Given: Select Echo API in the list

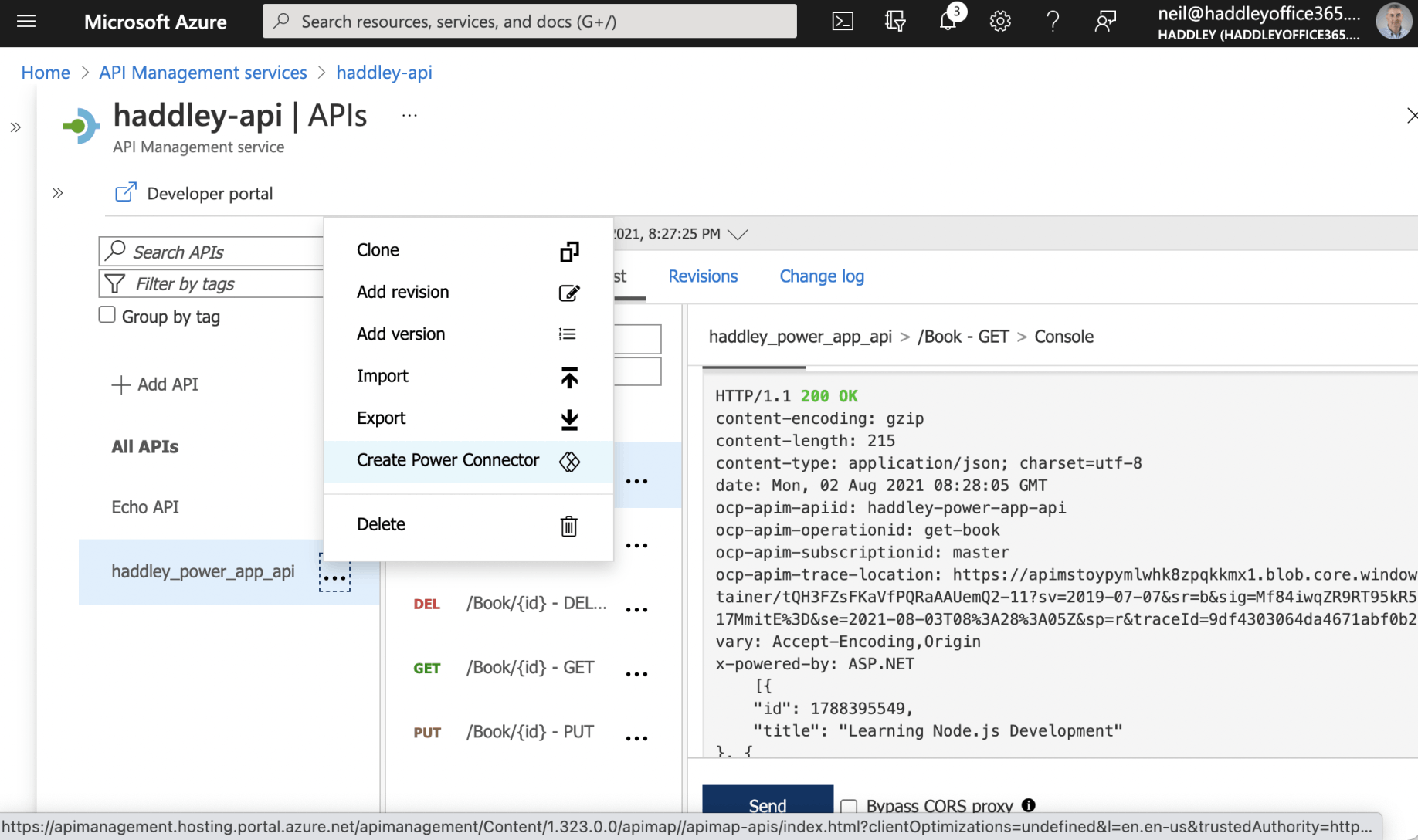Looking at the screenshot, I should (x=145, y=507).
